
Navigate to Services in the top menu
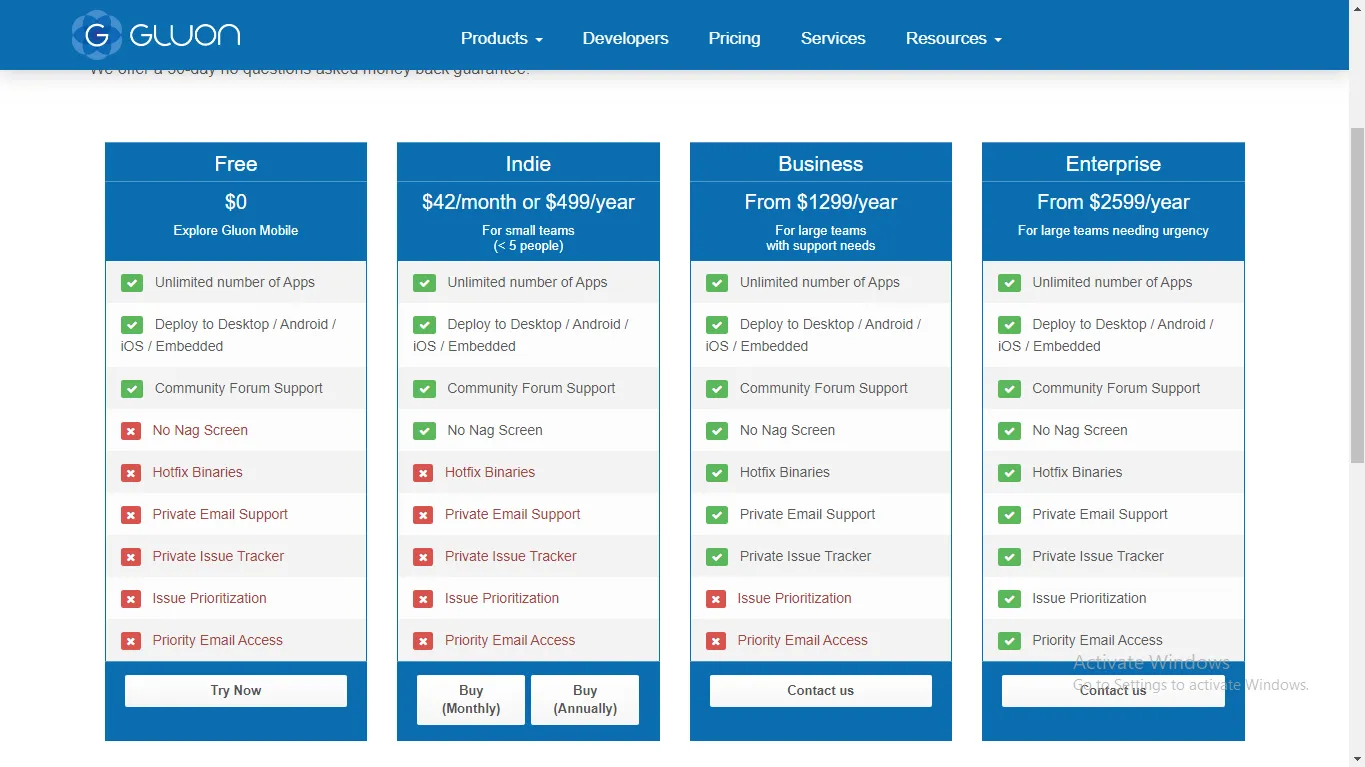(x=833, y=38)
